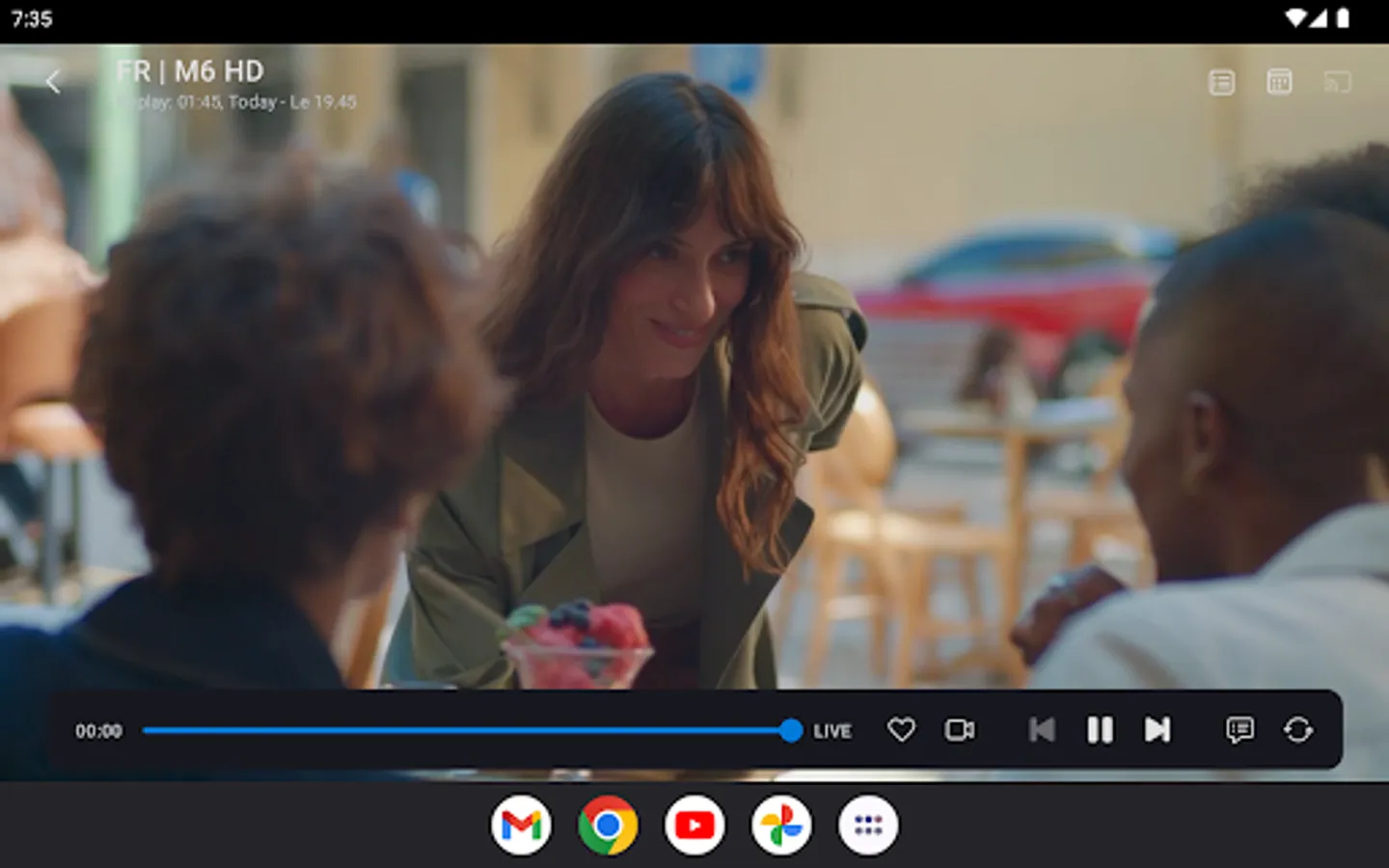The width and height of the screenshot is (1389, 868).
Task: Click the 7:35 clock in status bar
Action: point(32,19)
